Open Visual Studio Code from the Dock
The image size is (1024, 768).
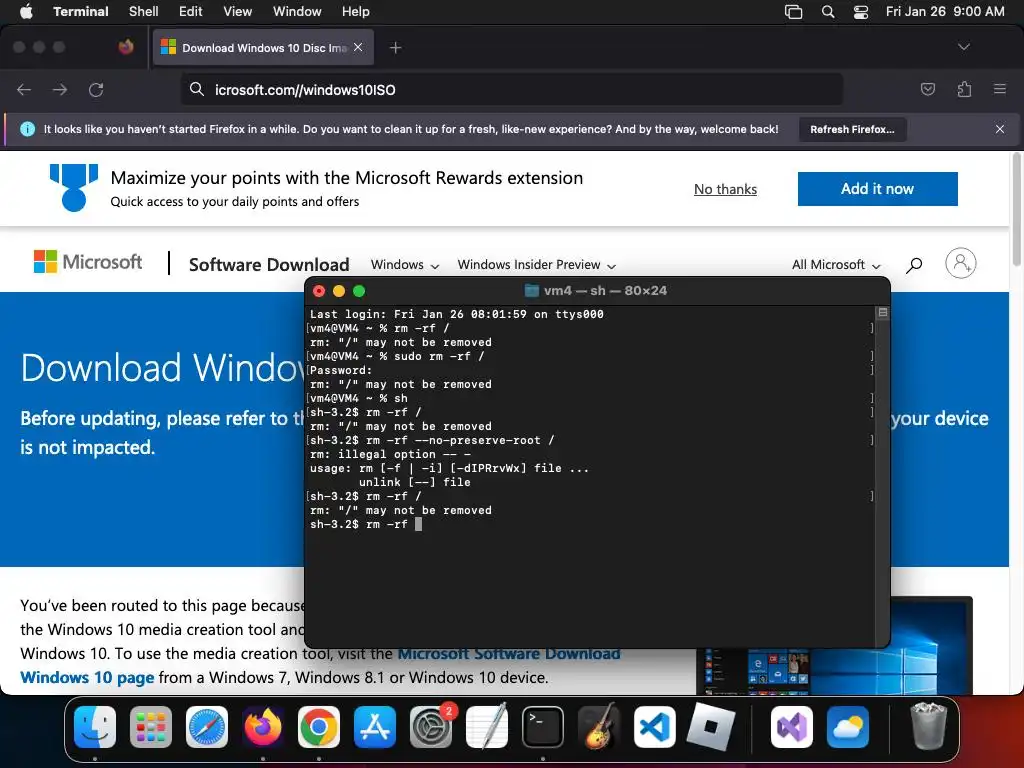click(x=654, y=727)
